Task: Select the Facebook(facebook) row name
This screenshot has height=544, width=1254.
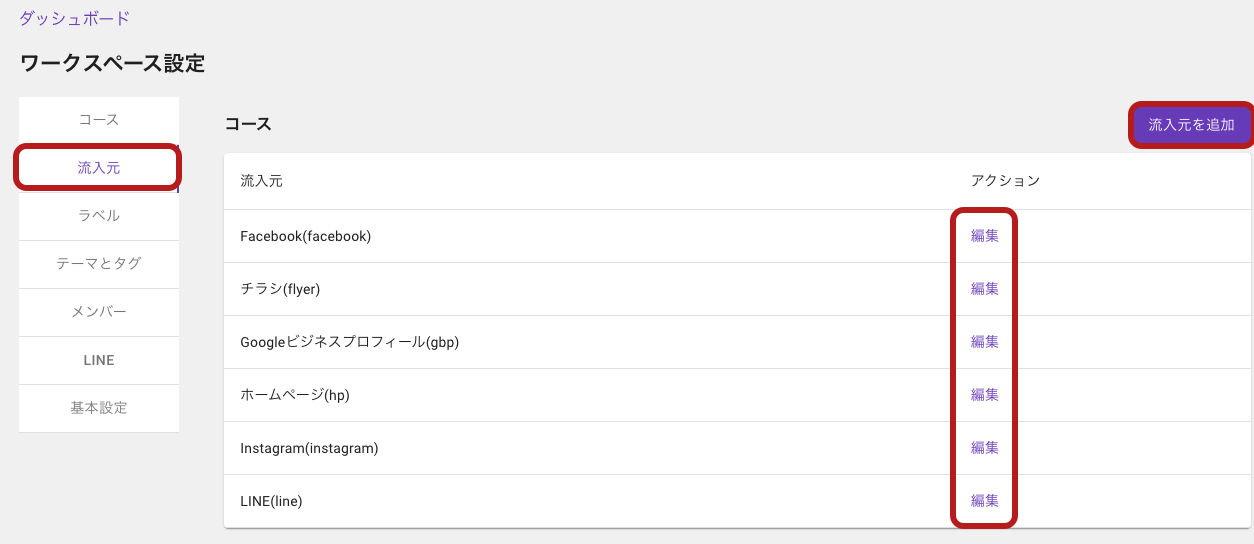Action: 306,236
